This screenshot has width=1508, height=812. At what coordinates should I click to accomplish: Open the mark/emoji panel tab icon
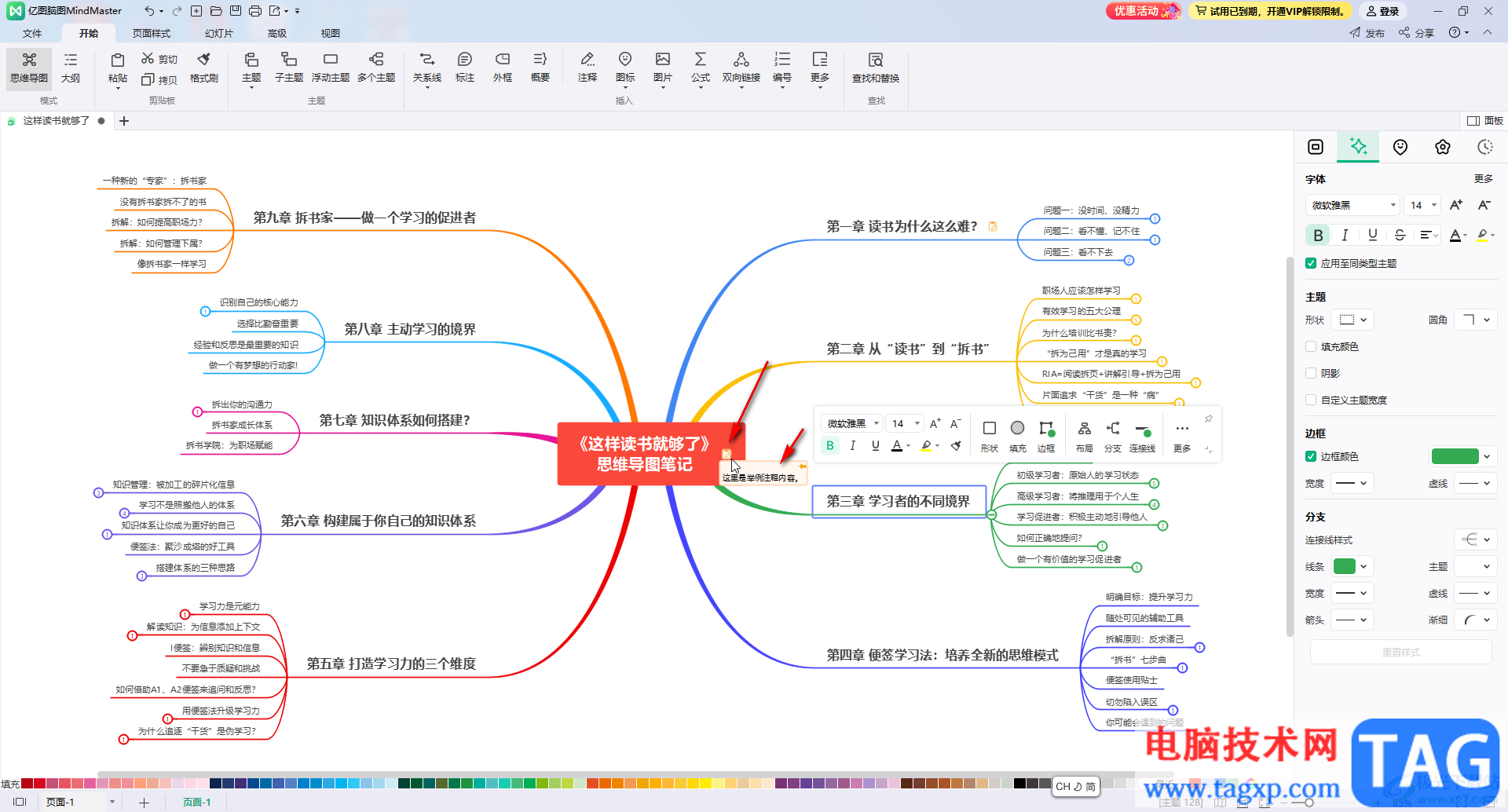1400,147
